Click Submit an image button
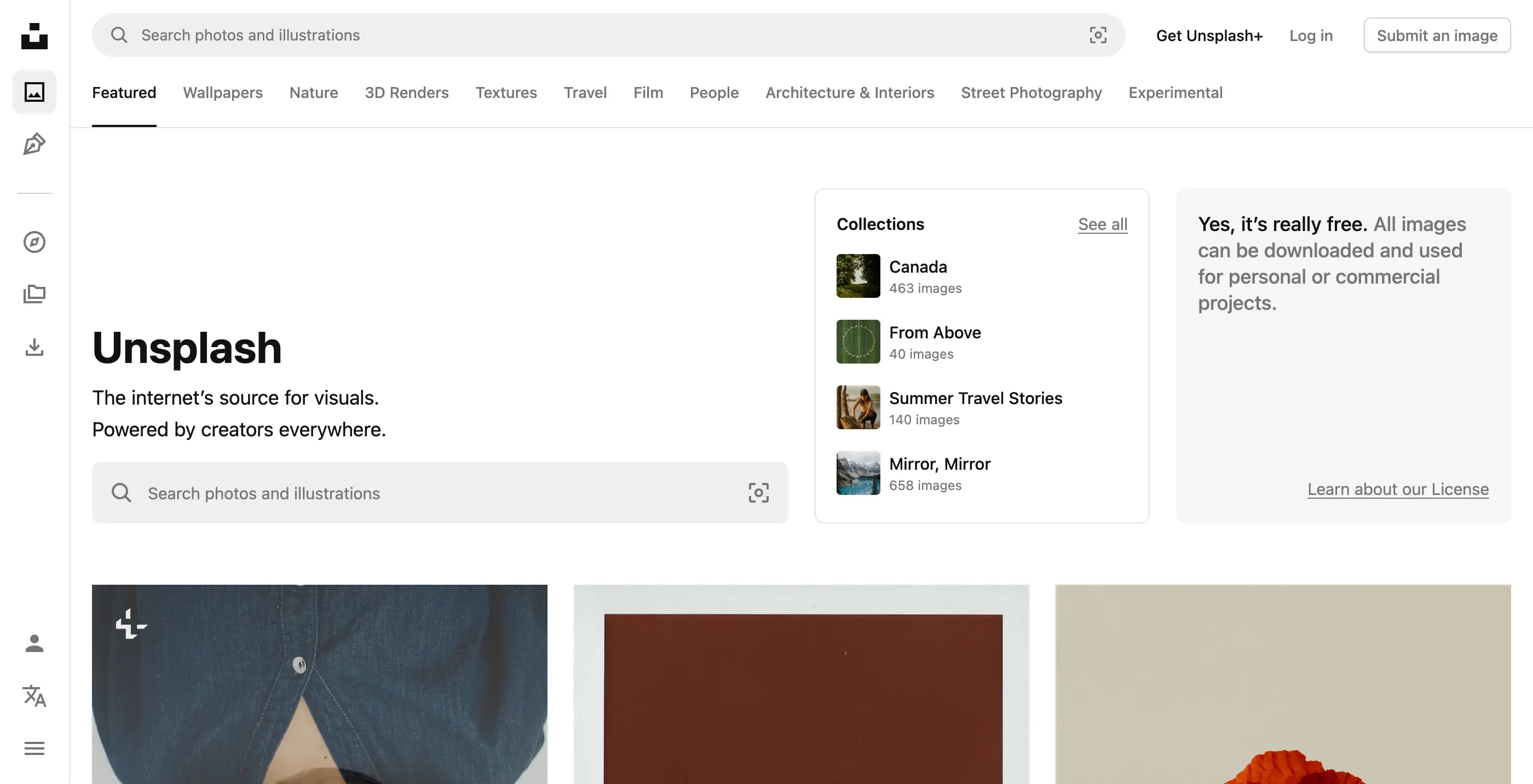This screenshot has width=1533, height=784. tap(1437, 35)
